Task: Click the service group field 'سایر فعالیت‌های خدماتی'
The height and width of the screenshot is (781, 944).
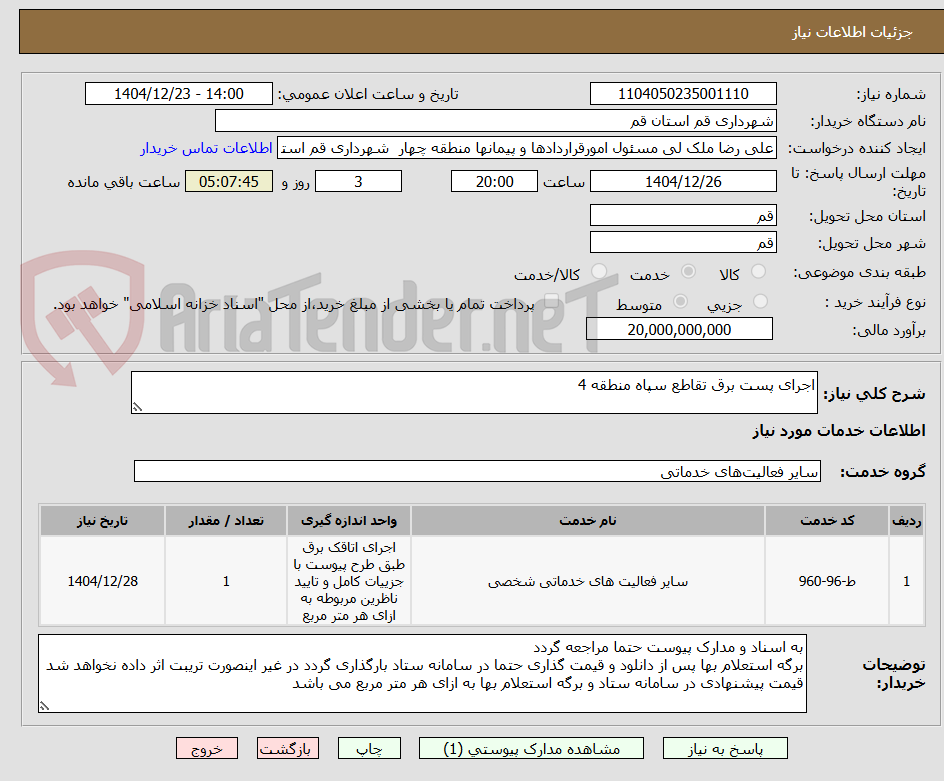Action: pyautogui.click(x=477, y=471)
